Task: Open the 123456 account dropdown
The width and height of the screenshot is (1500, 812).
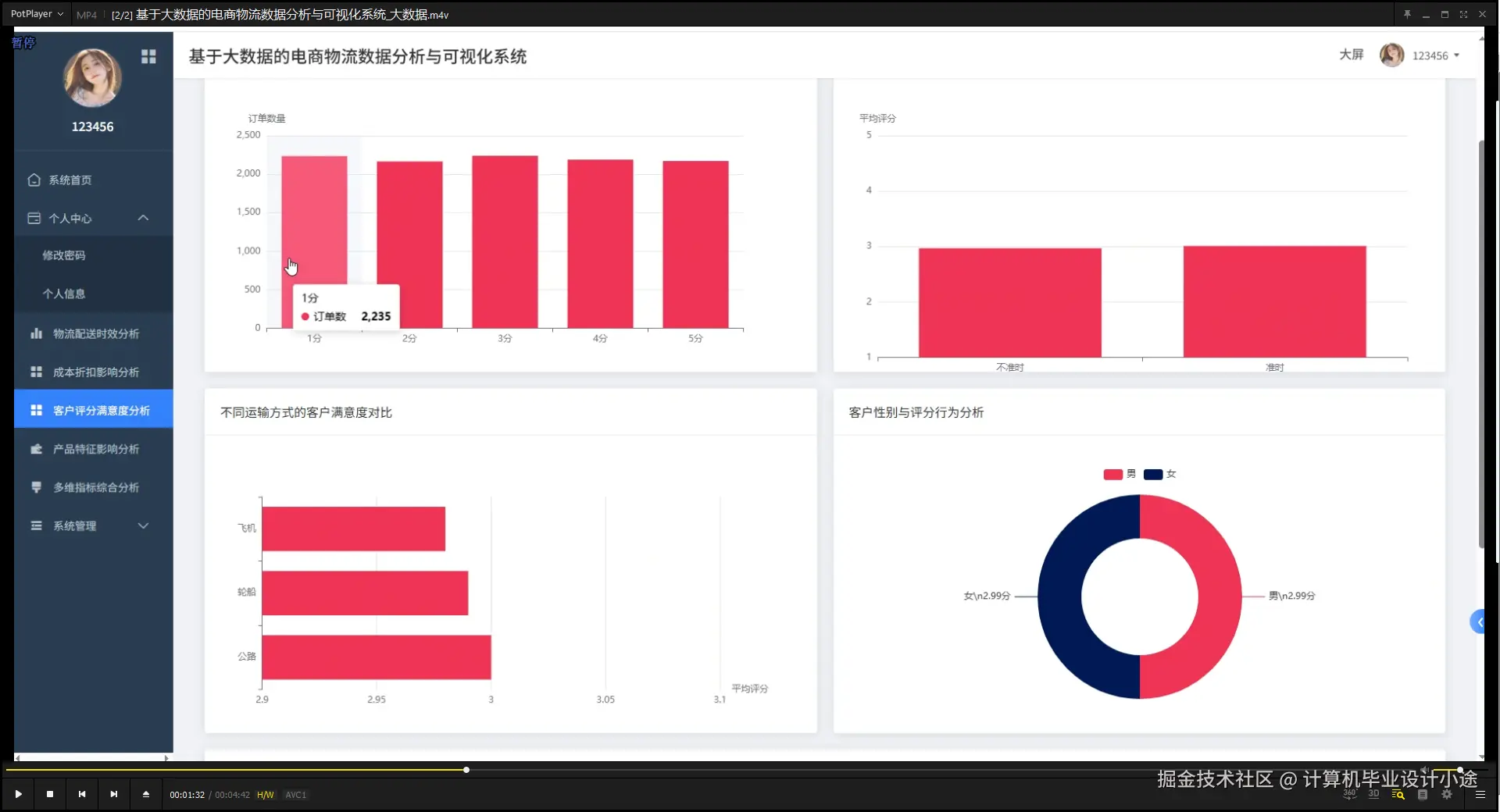Action: 1434,55
